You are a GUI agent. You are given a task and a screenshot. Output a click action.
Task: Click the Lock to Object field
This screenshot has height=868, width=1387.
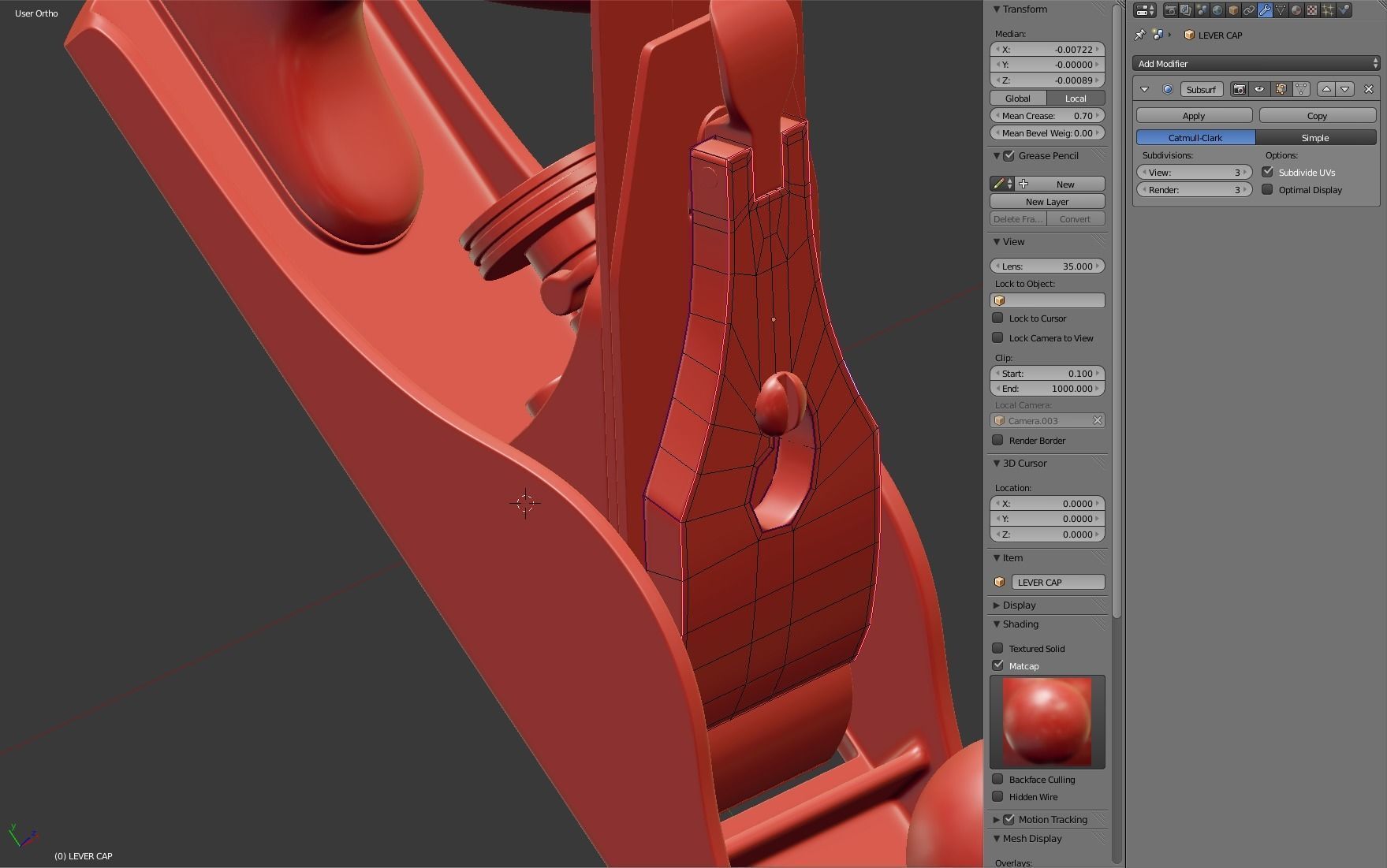click(x=1047, y=300)
